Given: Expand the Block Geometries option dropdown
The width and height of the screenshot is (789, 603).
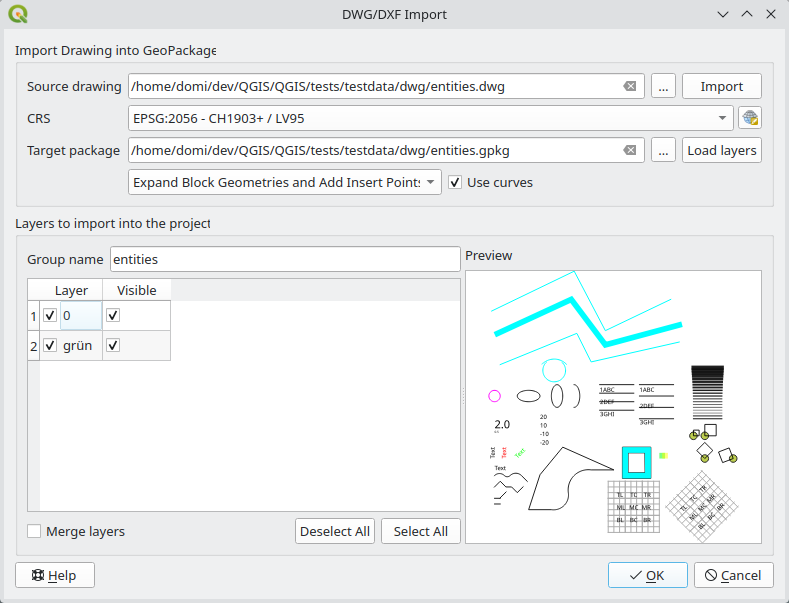Looking at the screenshot, I should tap(285, 183).
